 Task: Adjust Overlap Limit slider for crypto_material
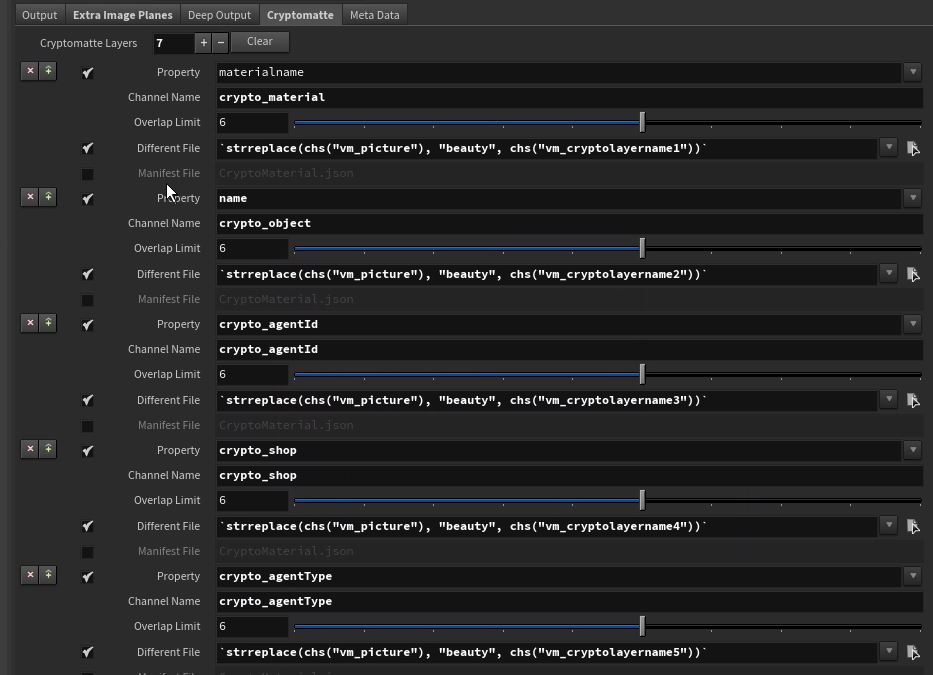coord(608,123)
